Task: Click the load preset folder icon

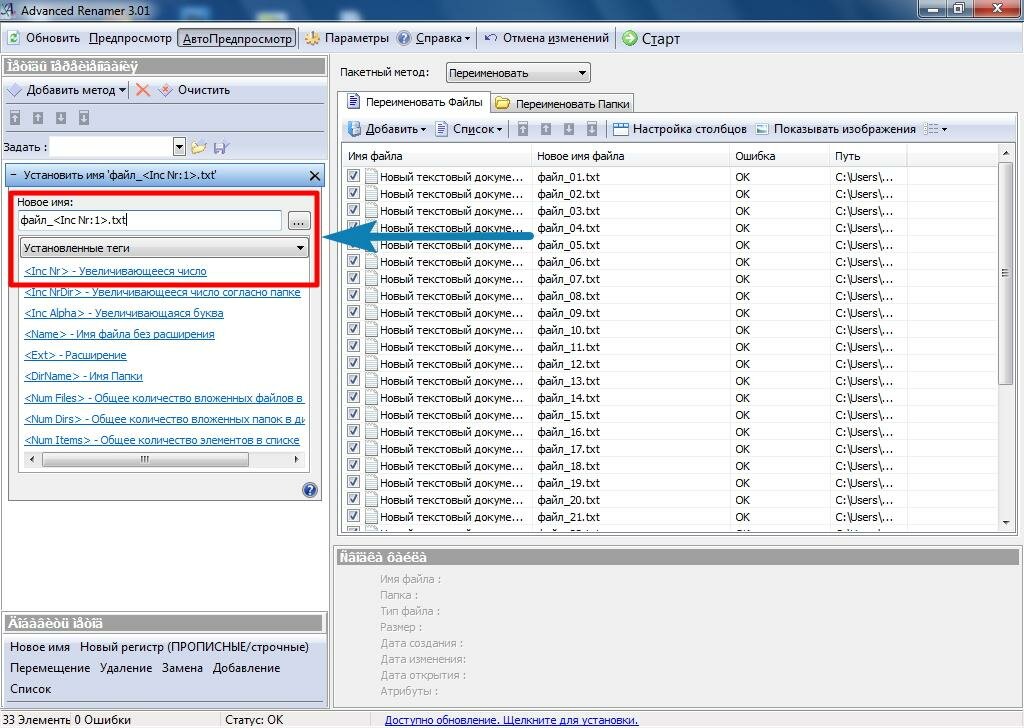Action: tap(199, 147)
